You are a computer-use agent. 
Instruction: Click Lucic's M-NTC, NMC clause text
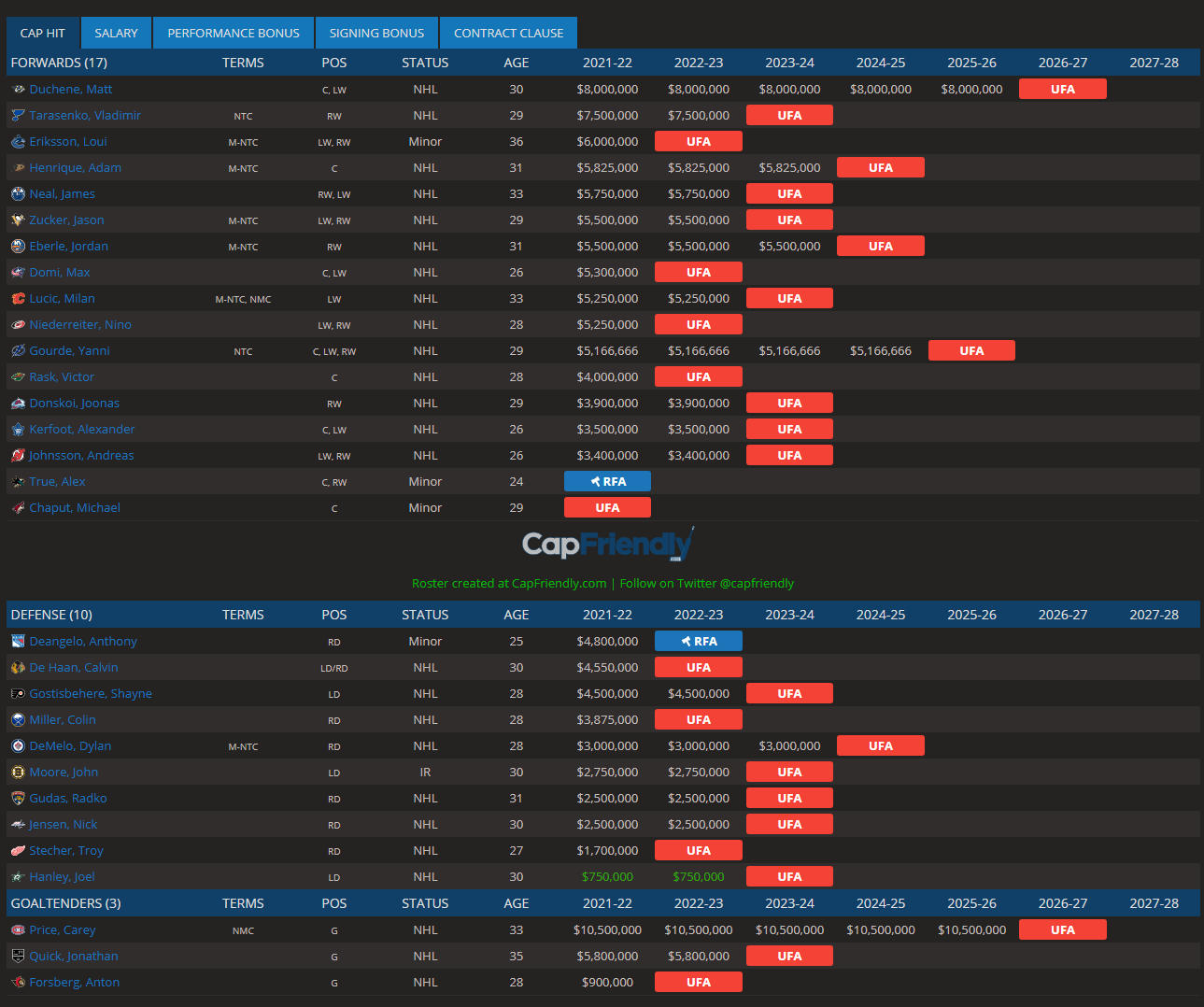click(x=243, y=300)
